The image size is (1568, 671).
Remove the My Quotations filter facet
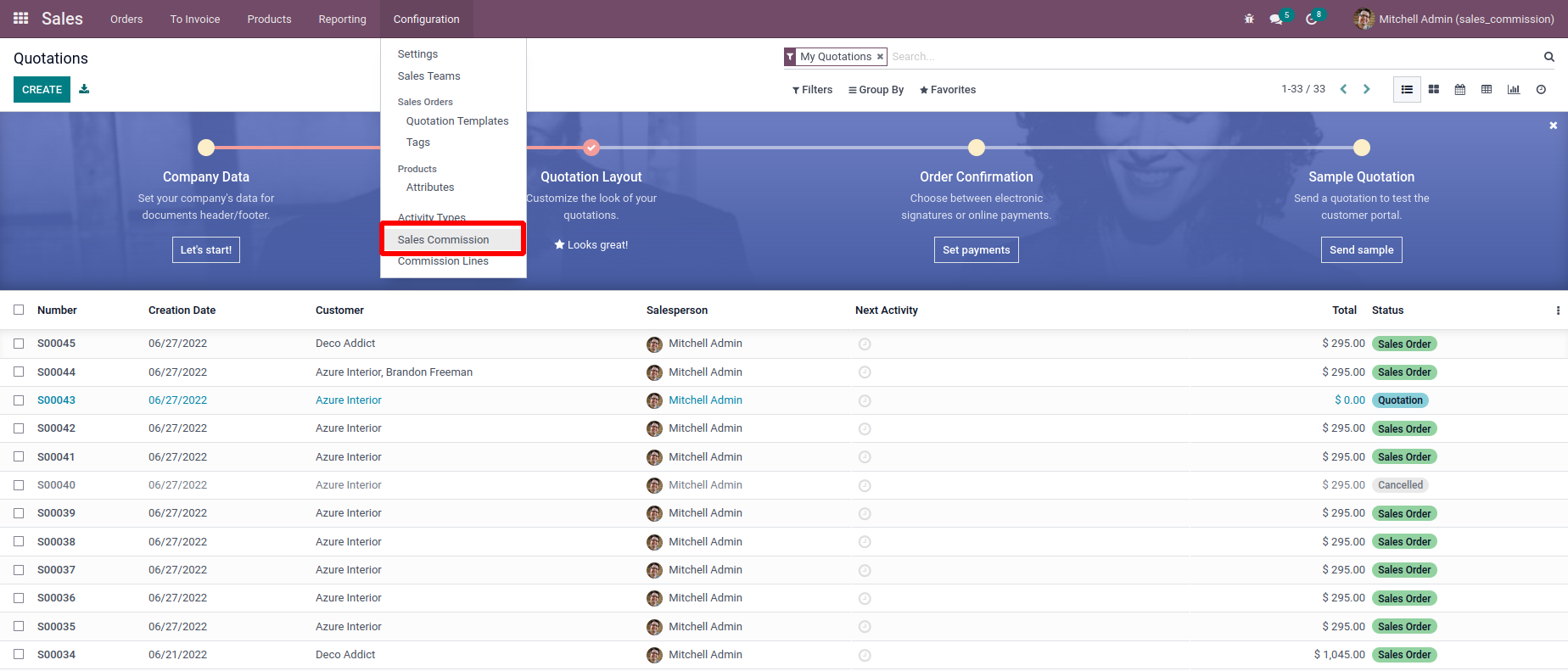tap(880, 57)
